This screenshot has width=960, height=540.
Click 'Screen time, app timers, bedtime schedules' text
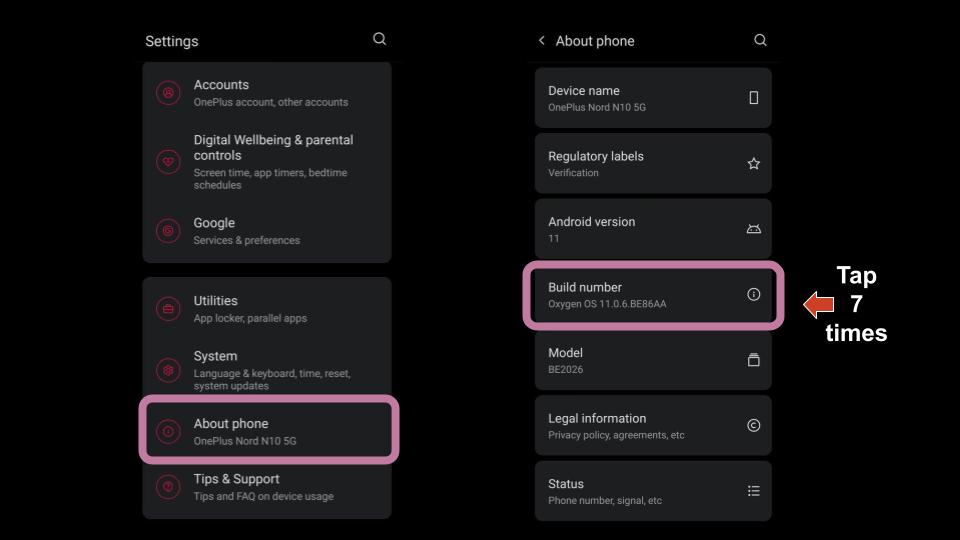coord(270,179)
